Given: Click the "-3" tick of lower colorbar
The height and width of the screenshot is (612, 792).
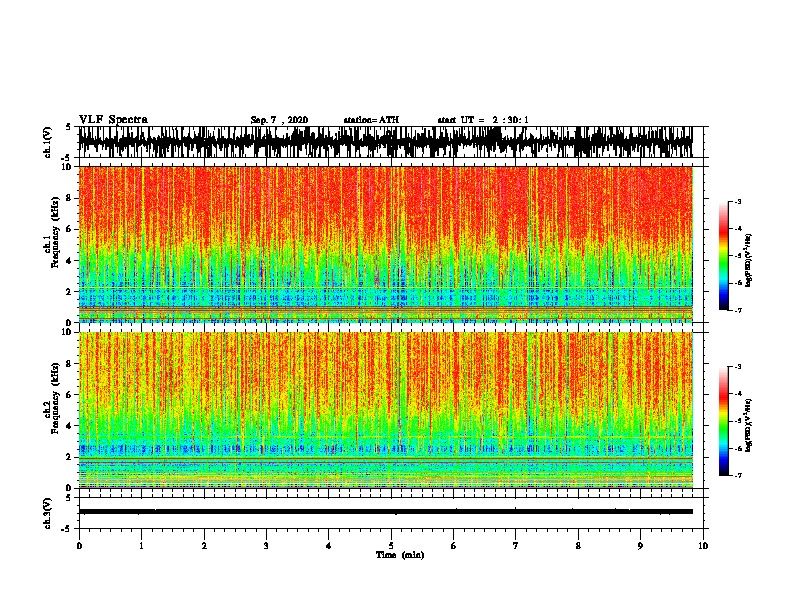Looking at the screenshot, I should point(737,367).
